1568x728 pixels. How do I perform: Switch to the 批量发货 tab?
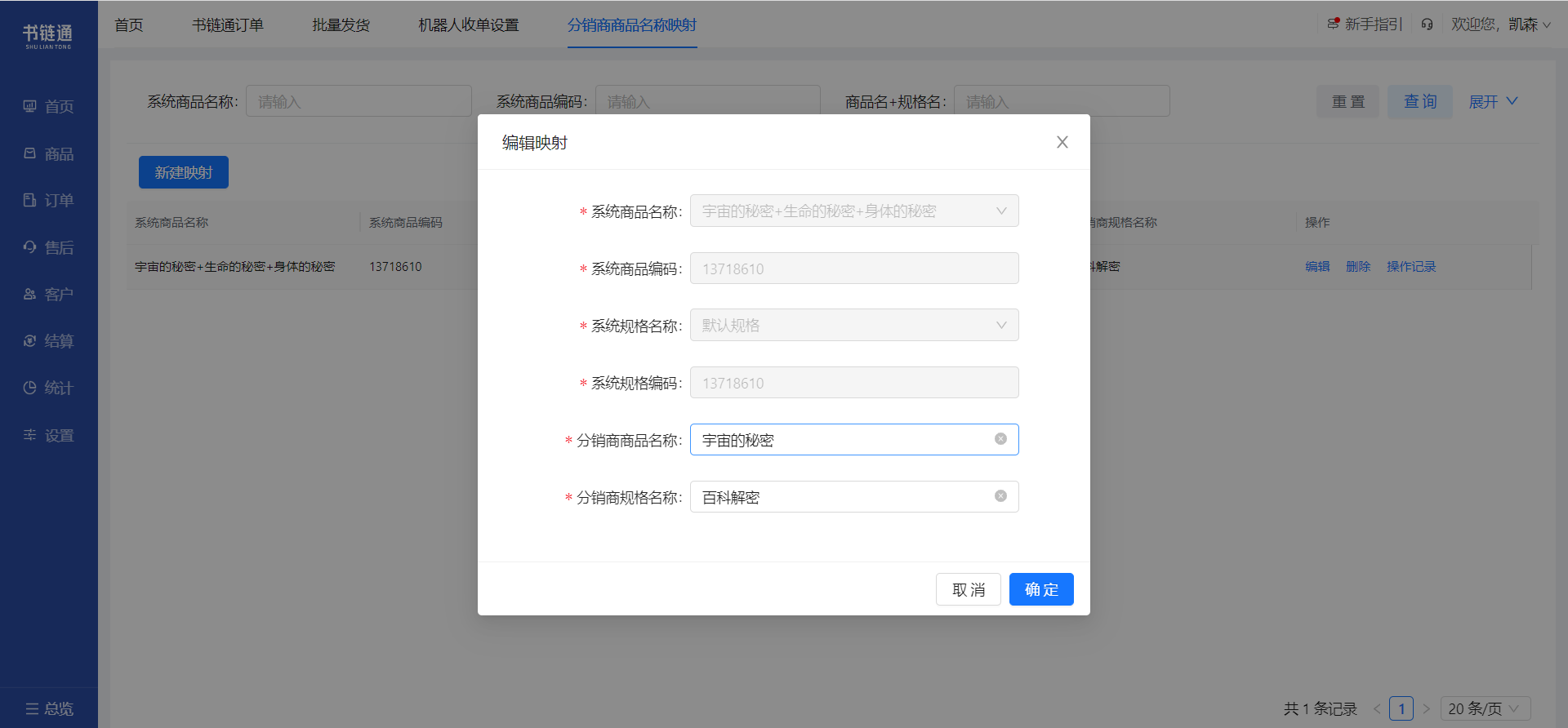click(341, 24)
